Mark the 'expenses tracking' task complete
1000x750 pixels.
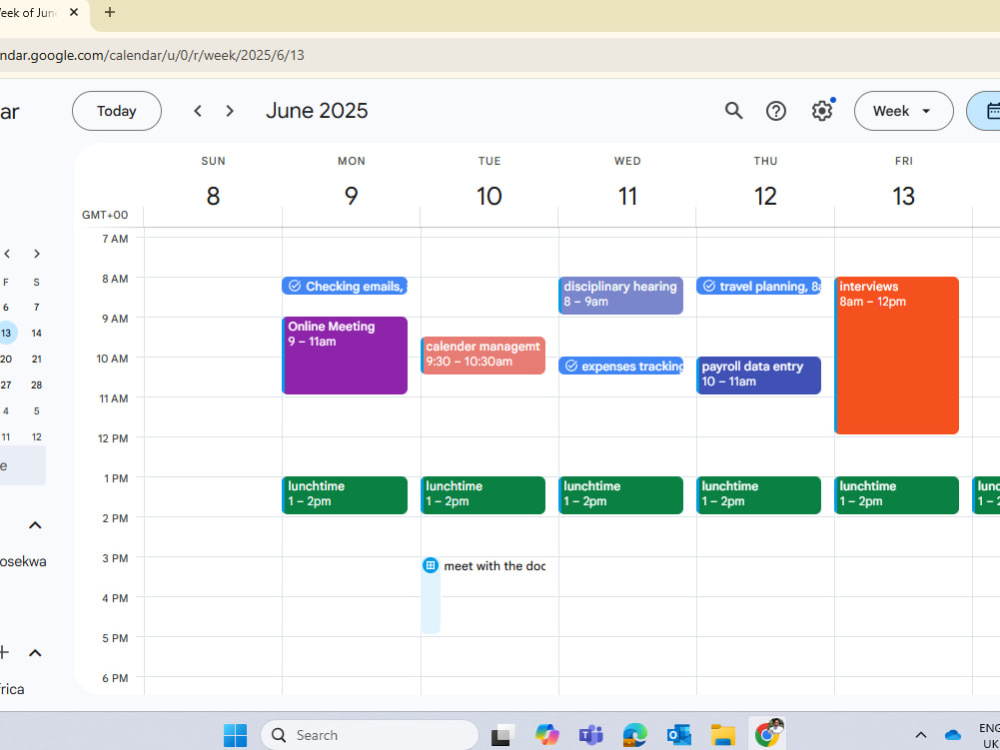coord(571,366)
